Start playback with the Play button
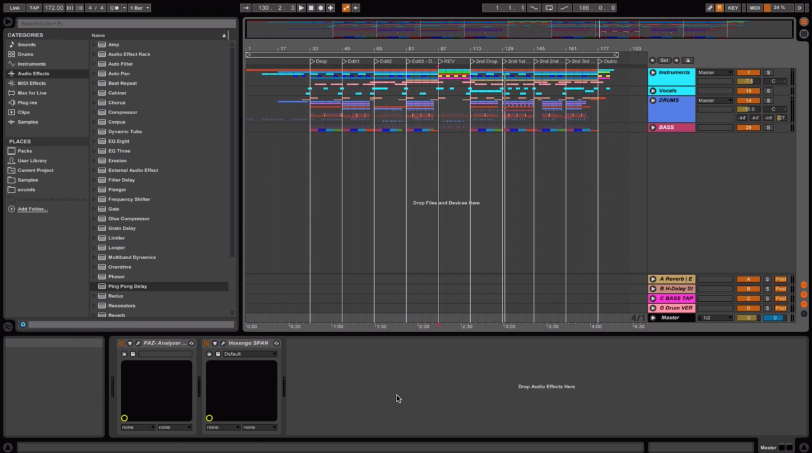Viewport: 812px width, 453px height. [x=301, y=8]
